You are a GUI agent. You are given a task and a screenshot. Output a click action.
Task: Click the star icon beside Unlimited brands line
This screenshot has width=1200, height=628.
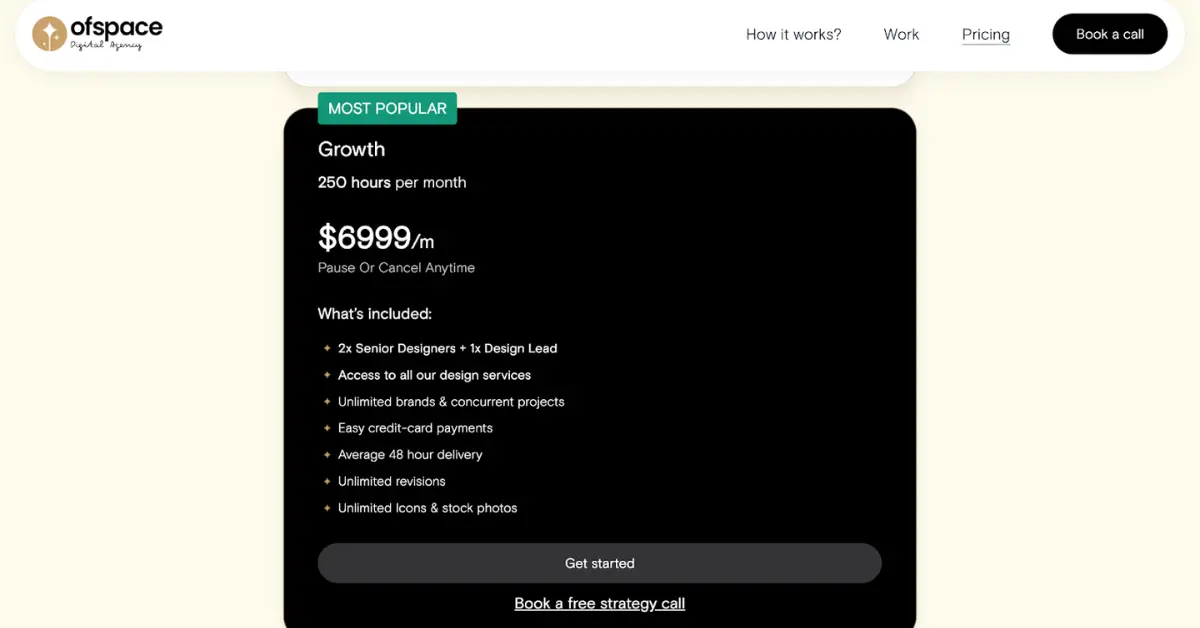[x=327, y=401]
